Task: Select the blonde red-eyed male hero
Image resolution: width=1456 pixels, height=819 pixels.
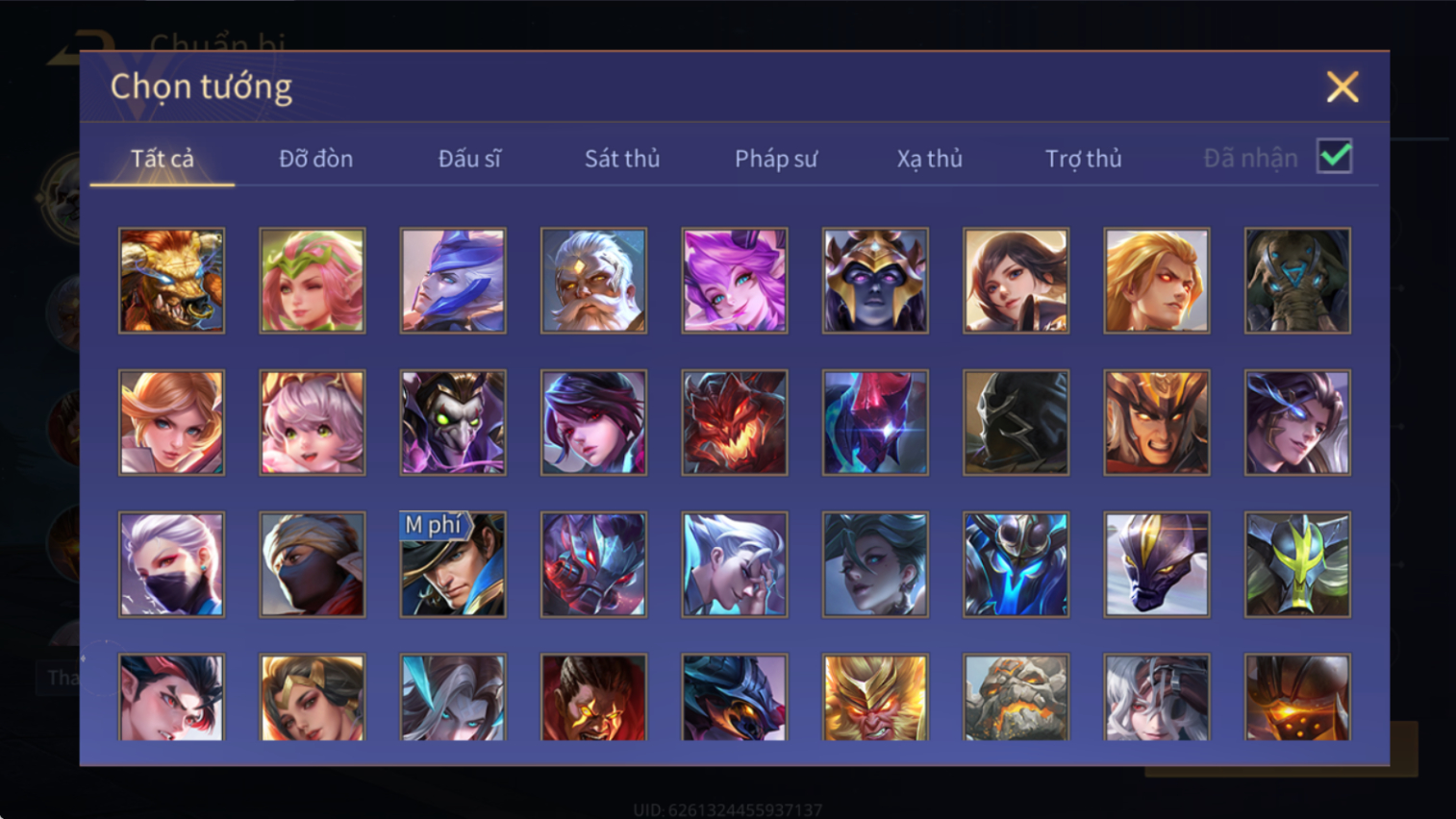Action: pos(1157,281)
